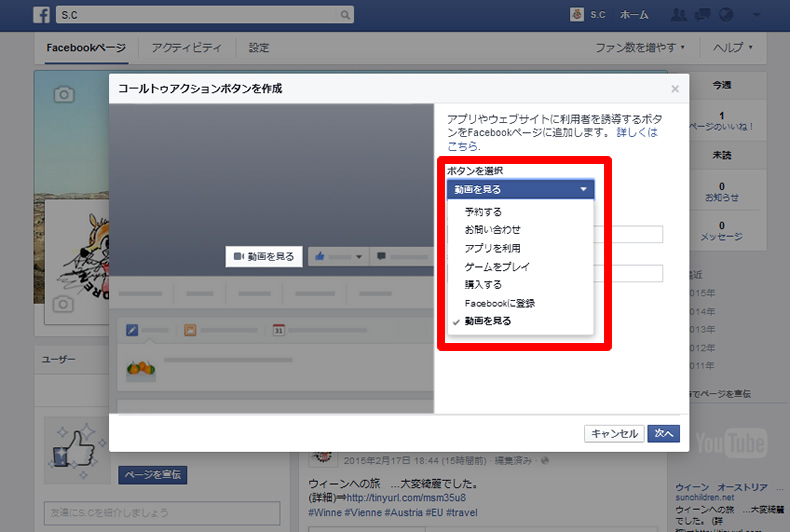Open the friend requests icon

(679, 15)
